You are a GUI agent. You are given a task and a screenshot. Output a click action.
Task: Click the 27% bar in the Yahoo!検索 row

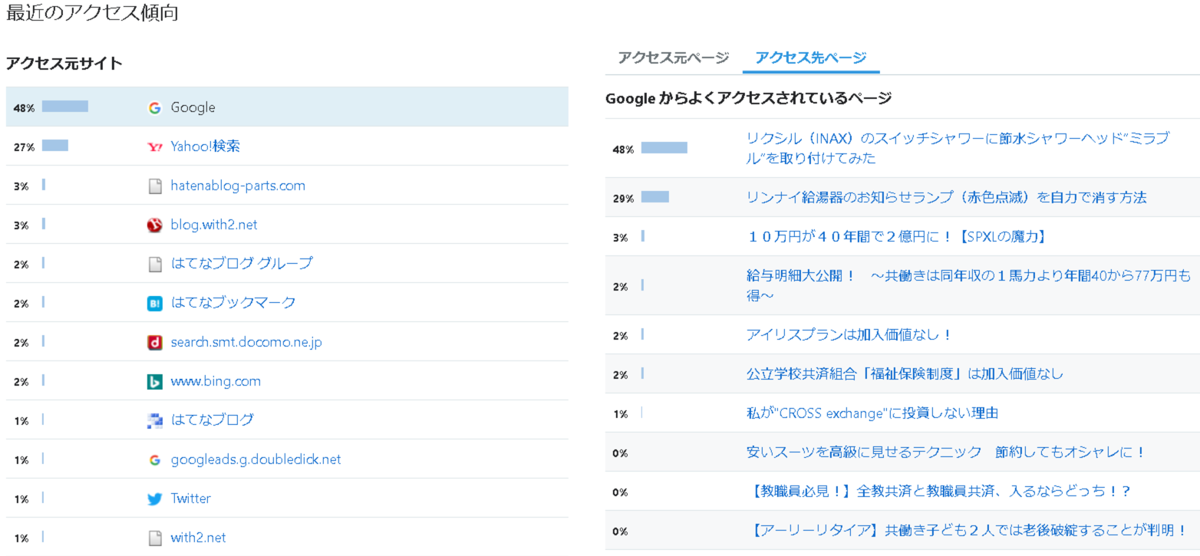tap(55, 145)
